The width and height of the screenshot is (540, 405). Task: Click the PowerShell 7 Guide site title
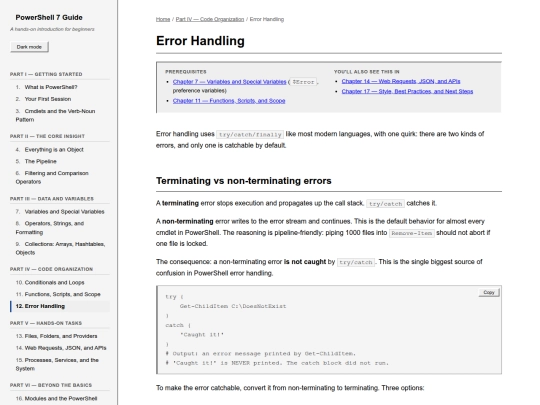[49, 18]
